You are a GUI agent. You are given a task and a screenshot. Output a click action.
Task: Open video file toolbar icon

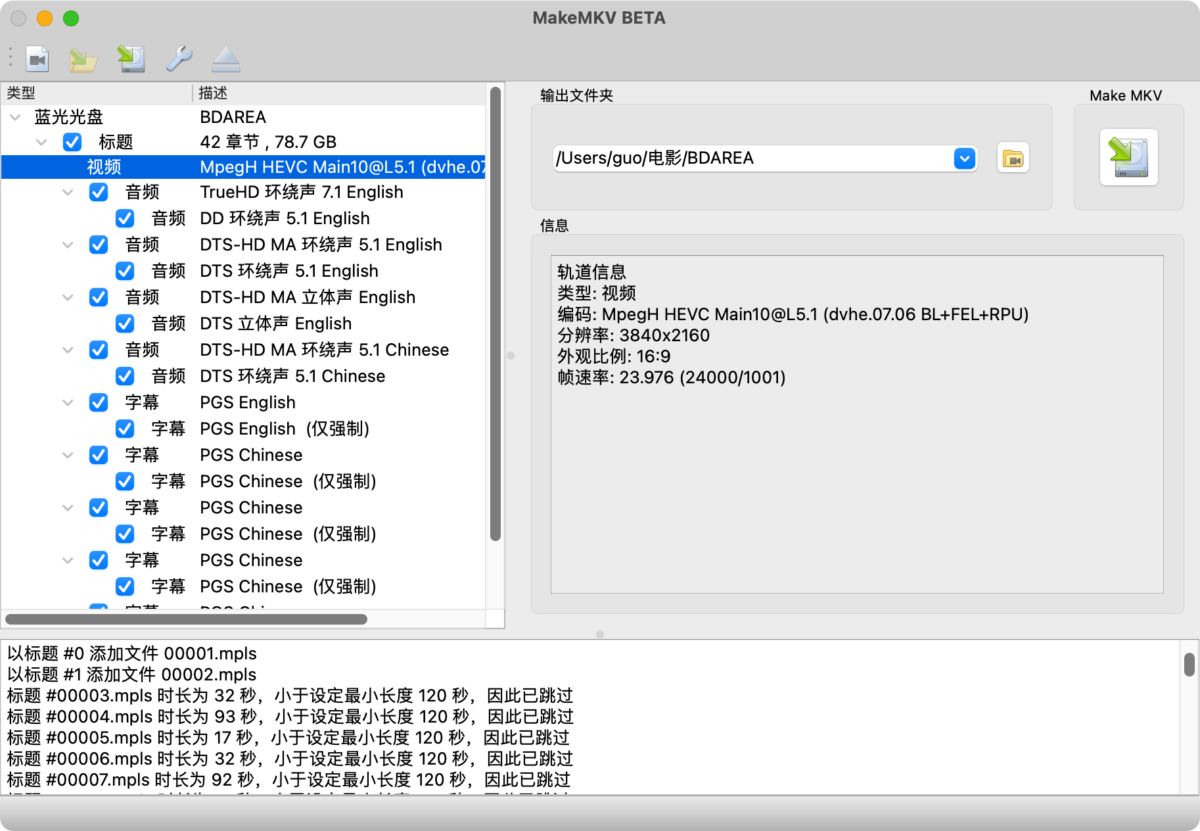click(37, 59)
